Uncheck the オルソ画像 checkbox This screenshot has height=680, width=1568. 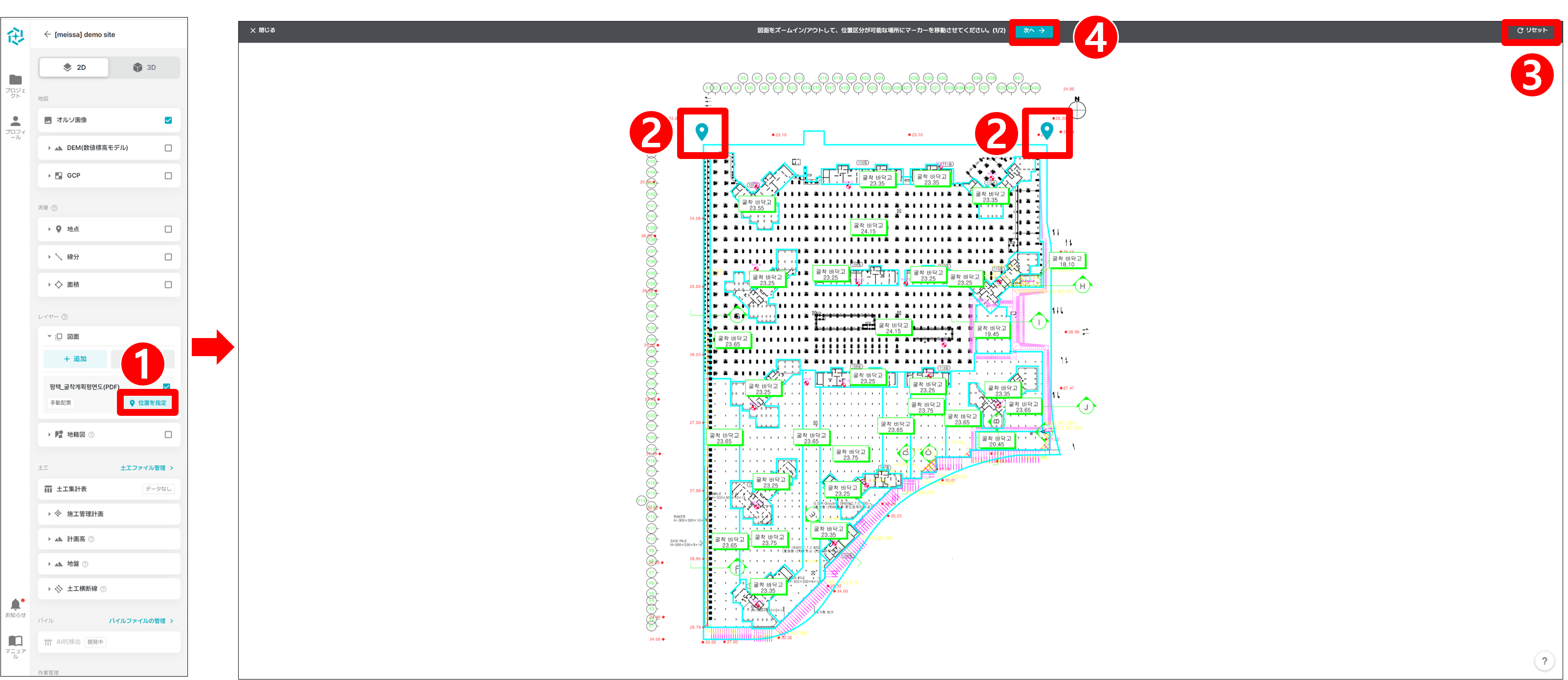[x=168, y=120]
